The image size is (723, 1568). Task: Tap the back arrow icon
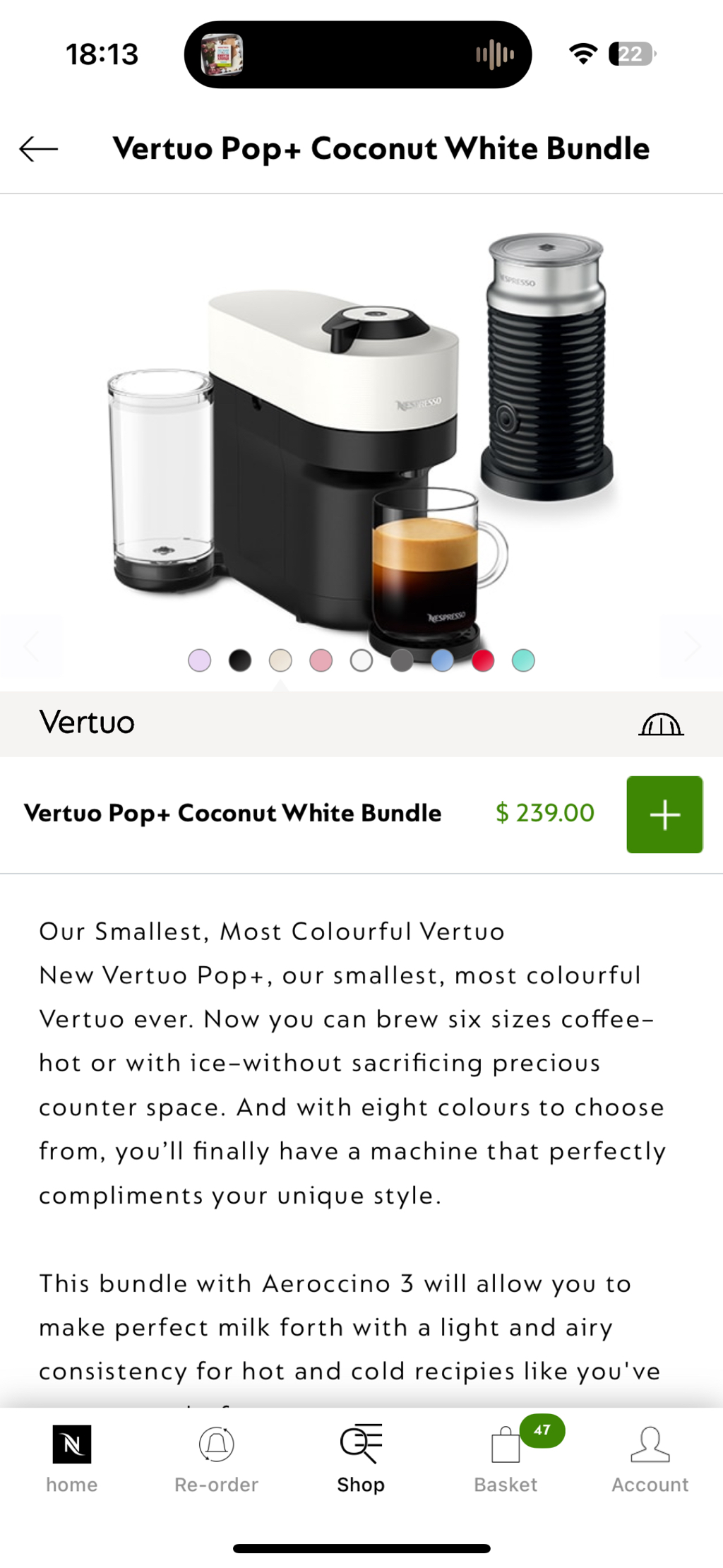[38, 149]
